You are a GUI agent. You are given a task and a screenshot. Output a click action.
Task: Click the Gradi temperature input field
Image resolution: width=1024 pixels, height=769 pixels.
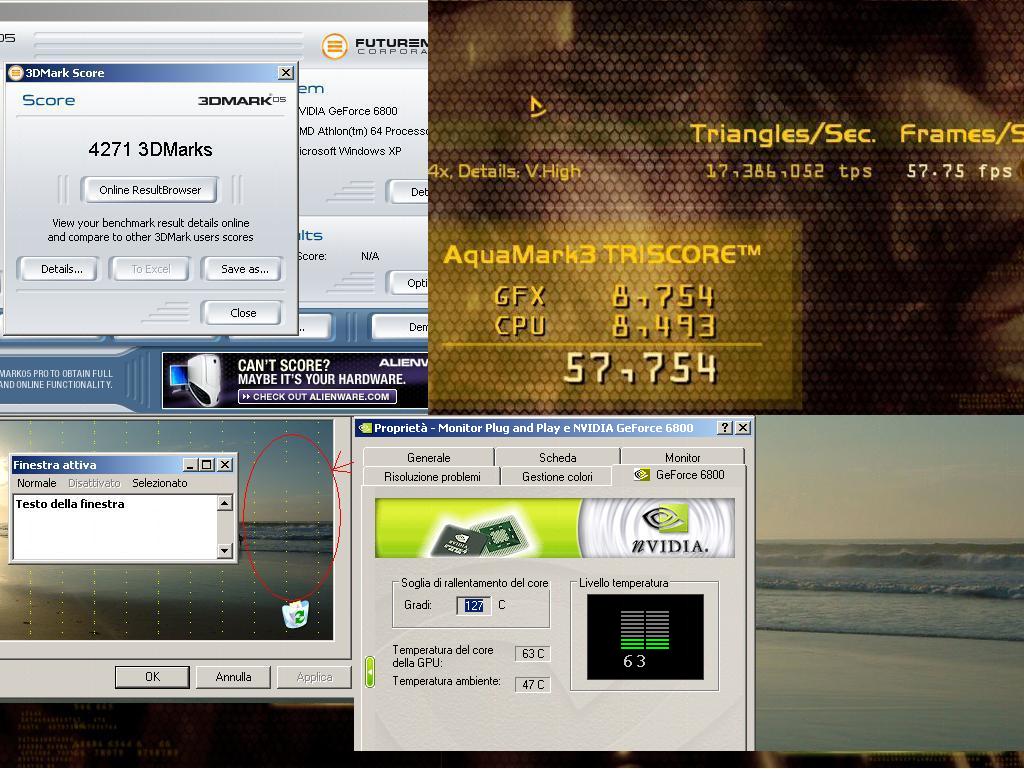click(474, 605)
